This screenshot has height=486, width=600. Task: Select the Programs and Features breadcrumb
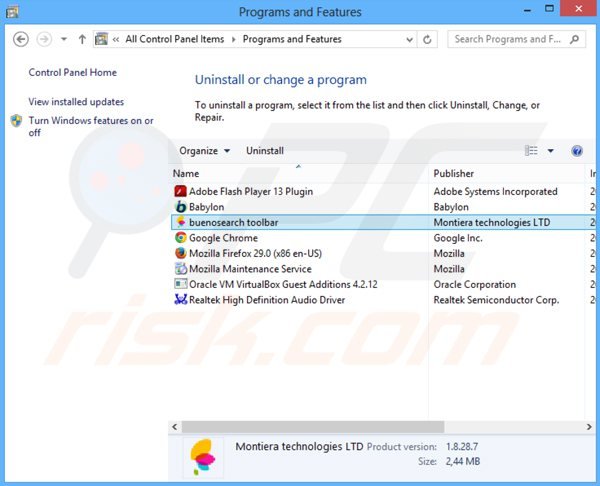click(x=292, y=39)
